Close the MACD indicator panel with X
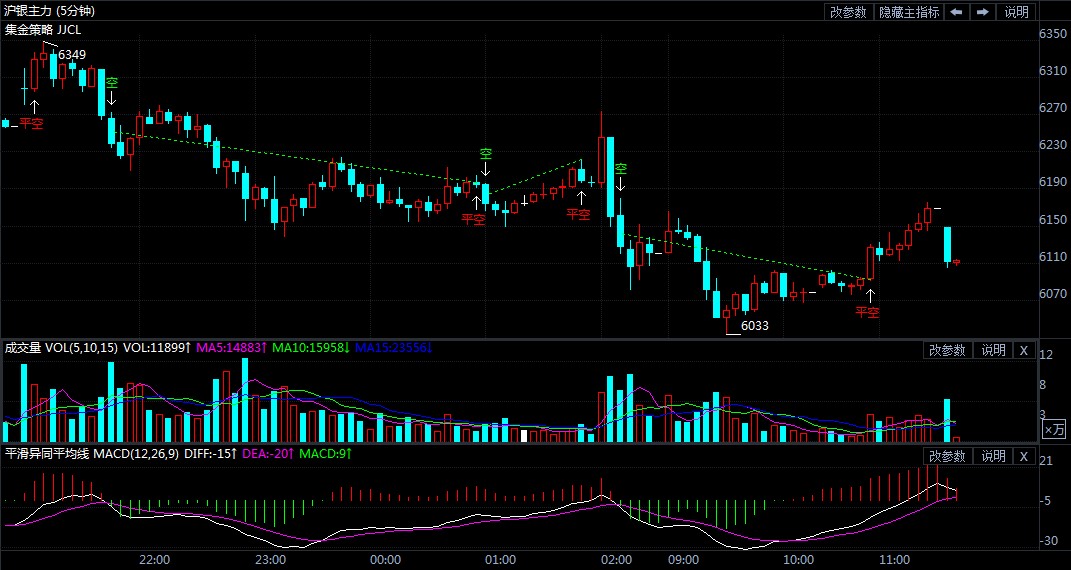Image resolution: width=1071 pixels, height=570 pixels. pyautogui.click(x=1023, y=456)
